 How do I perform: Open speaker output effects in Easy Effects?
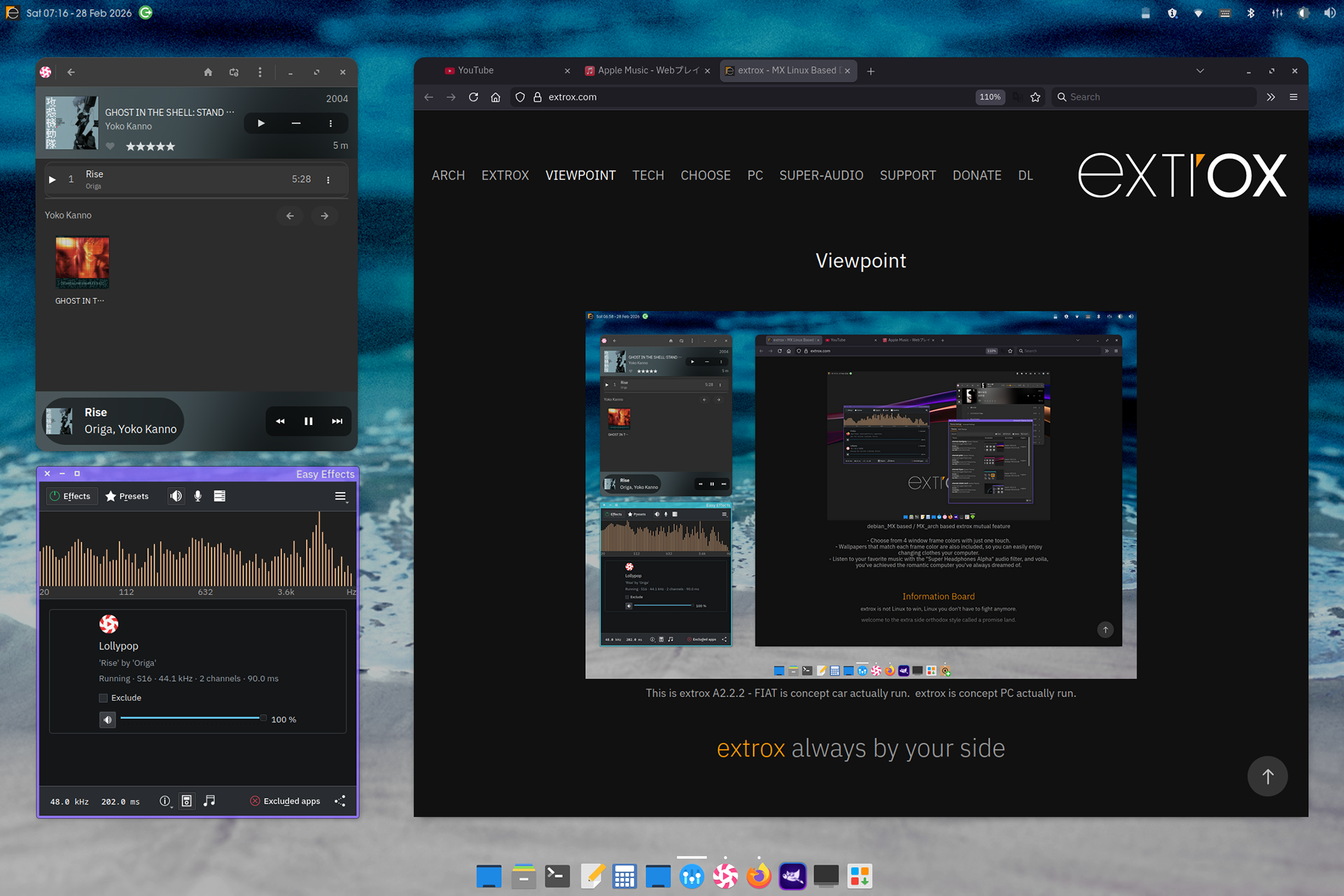176,496
